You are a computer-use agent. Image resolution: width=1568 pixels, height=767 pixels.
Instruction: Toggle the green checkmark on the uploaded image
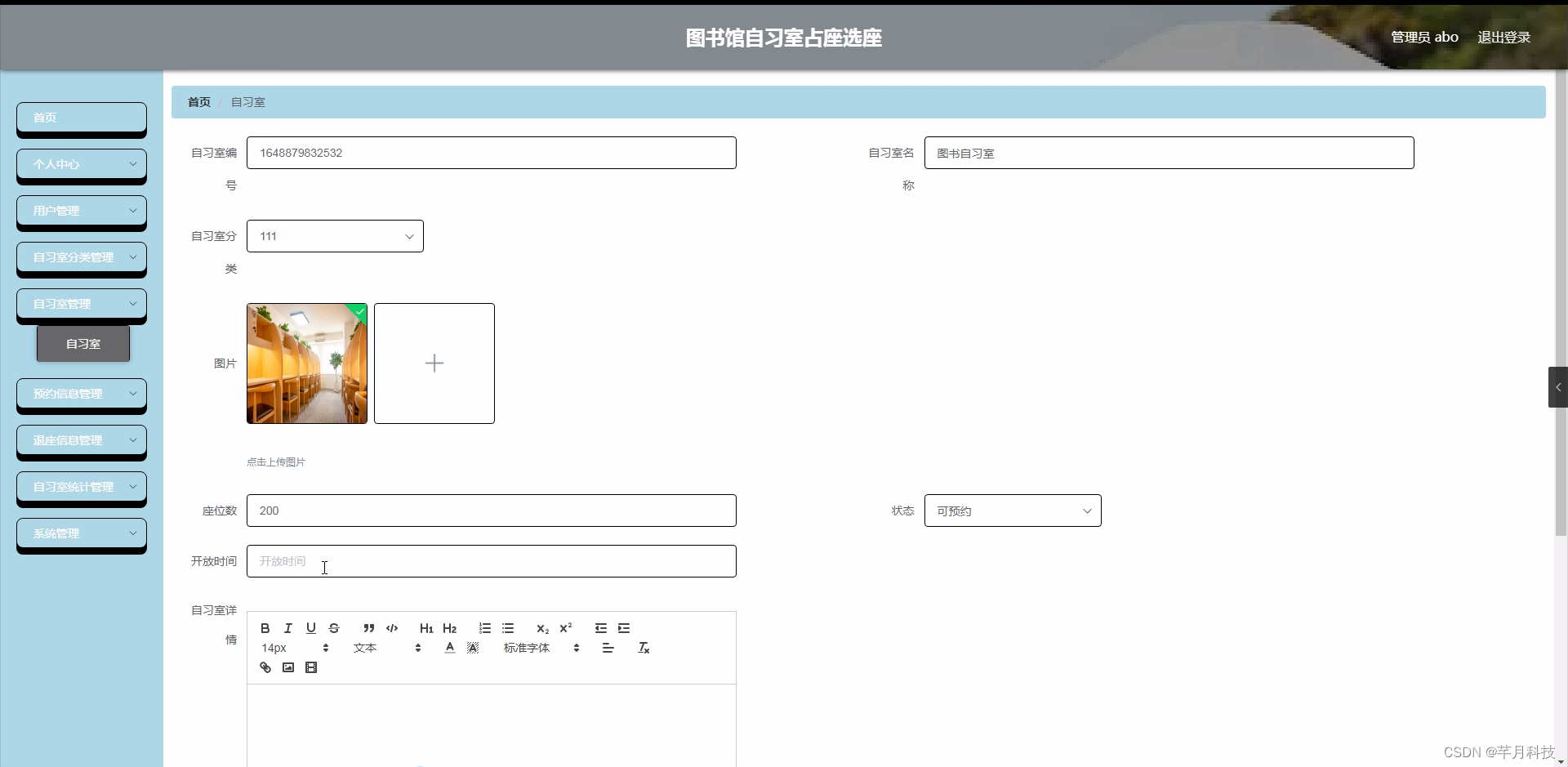click(x=359, y=312)
